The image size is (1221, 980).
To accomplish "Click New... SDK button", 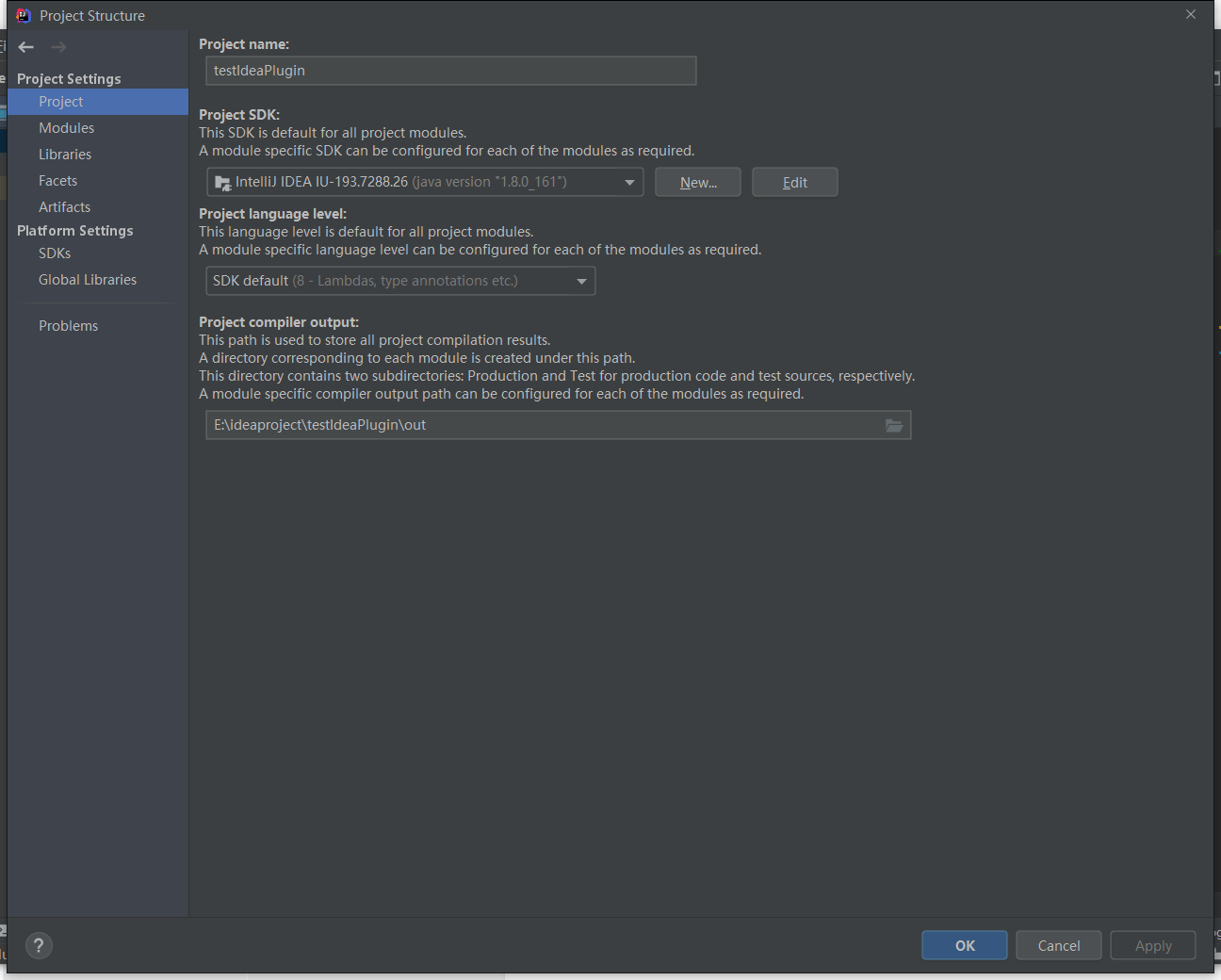I will [698, 183].
